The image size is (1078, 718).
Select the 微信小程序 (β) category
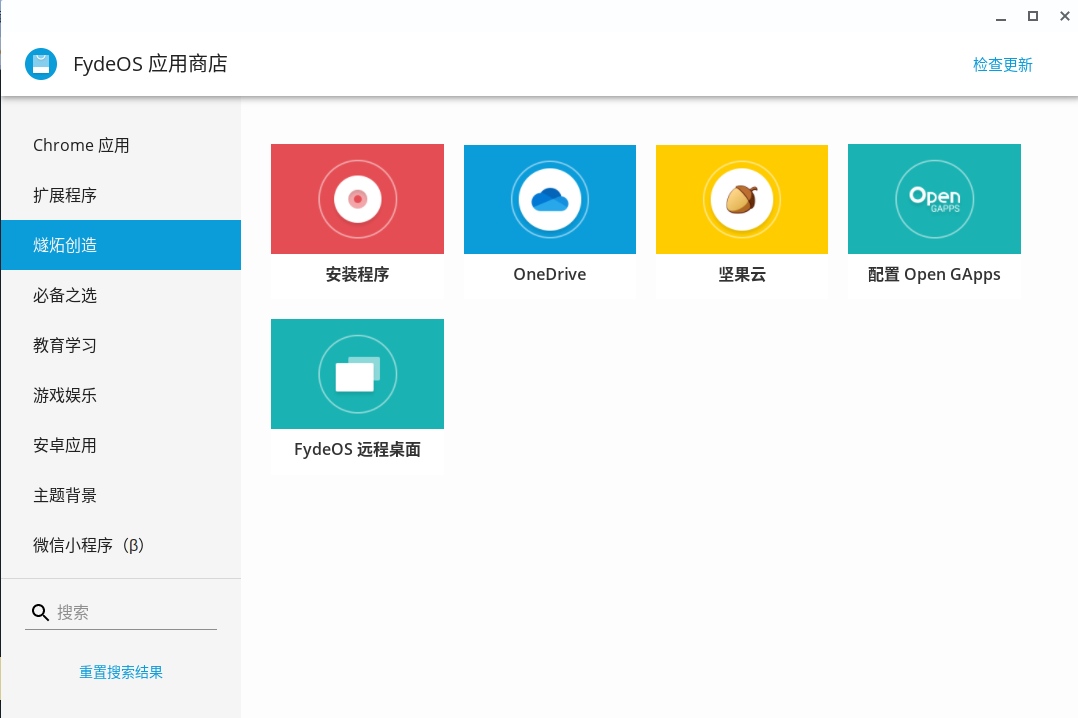(x=121, y=545)
